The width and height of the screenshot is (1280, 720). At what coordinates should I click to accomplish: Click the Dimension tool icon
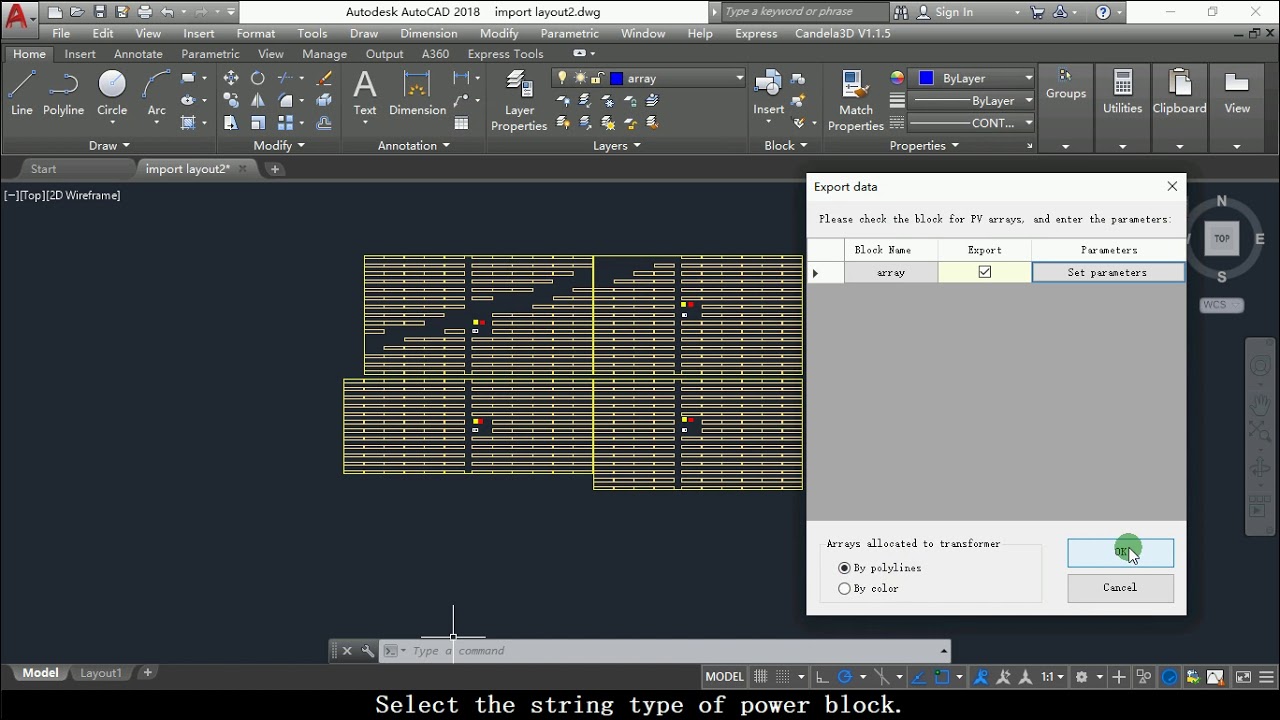417,93
